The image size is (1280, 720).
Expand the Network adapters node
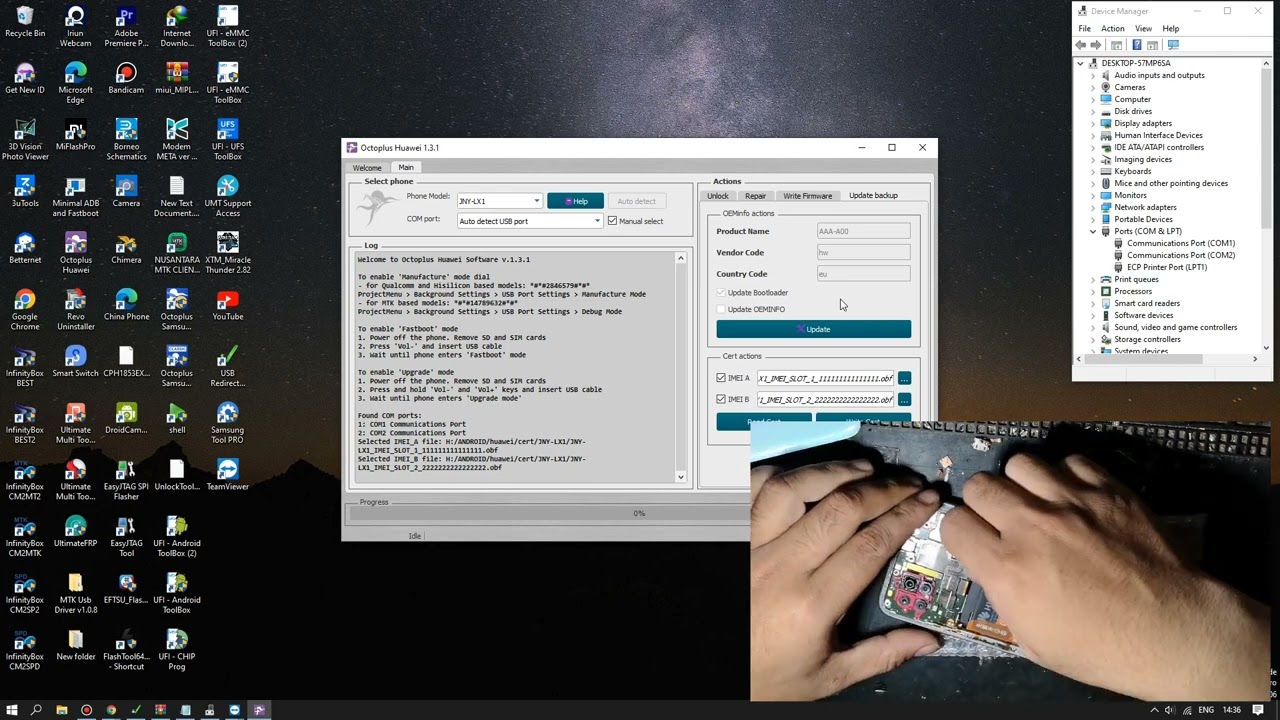click(1093, 207)
